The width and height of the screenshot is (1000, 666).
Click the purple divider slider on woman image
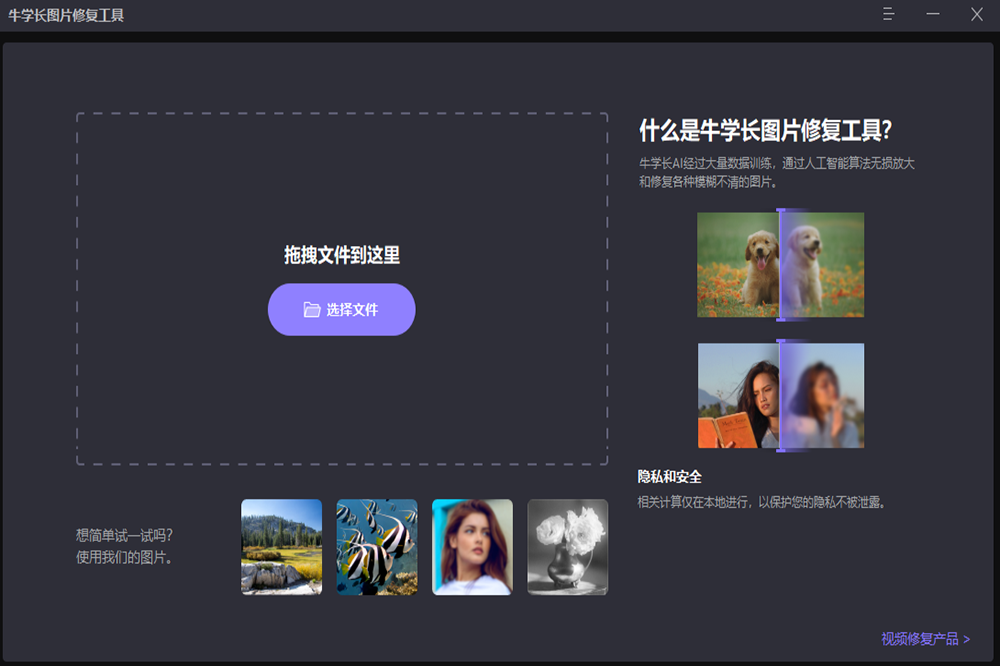[x=780, y=396]
